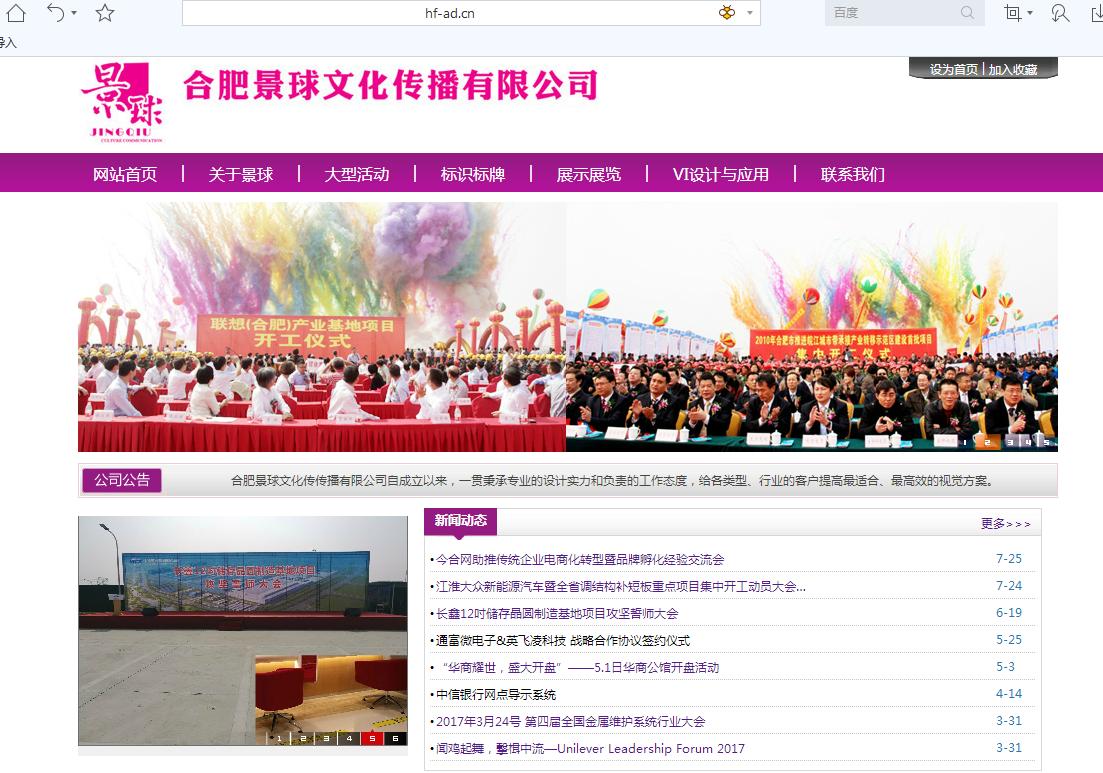The width and height of the screenshot is (1103, 773).
Task: Bookmark page with the star icon
Action: coord(105,13)
